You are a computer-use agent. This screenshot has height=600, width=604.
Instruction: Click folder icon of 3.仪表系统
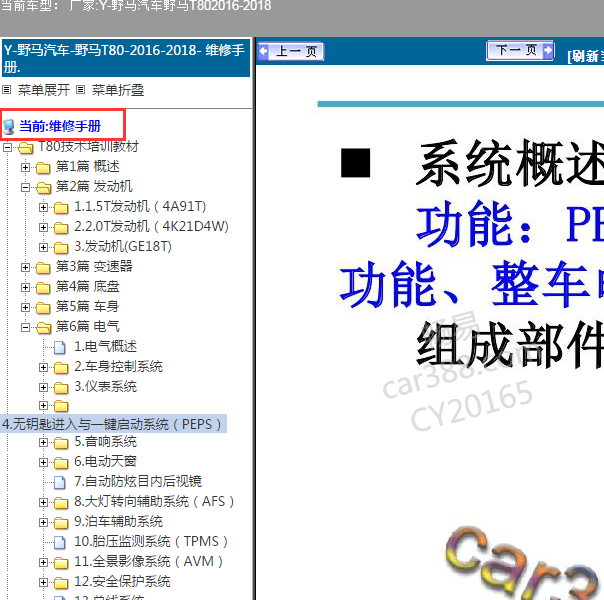[61, 388]
